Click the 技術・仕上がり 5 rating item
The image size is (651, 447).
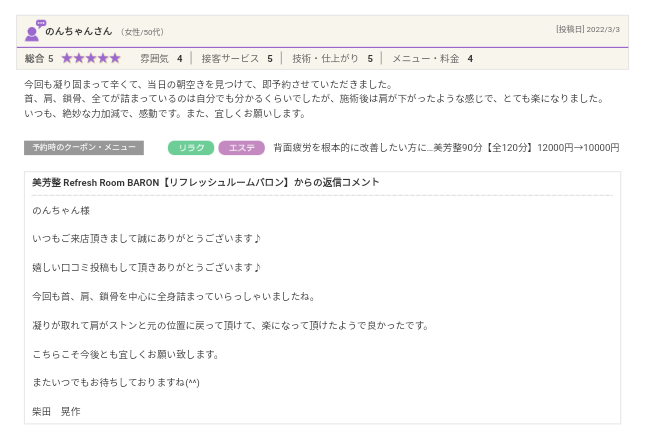[332, 59]
